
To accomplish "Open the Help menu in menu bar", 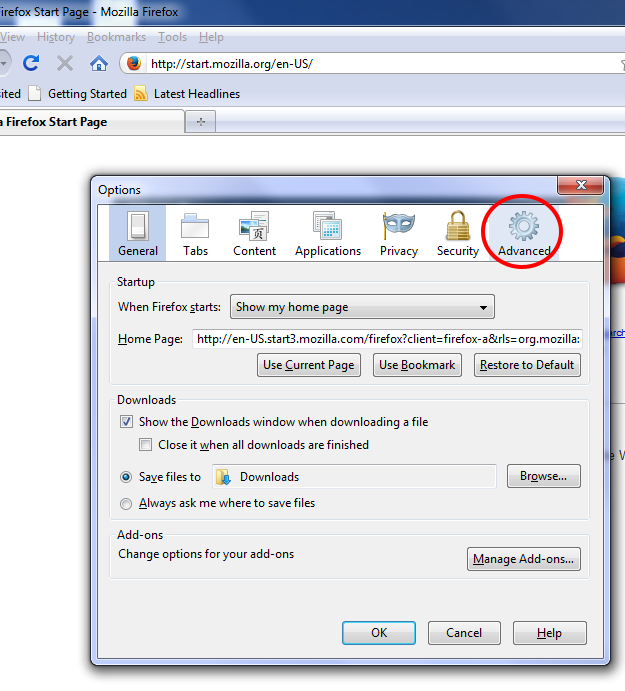I will (211, 37).
